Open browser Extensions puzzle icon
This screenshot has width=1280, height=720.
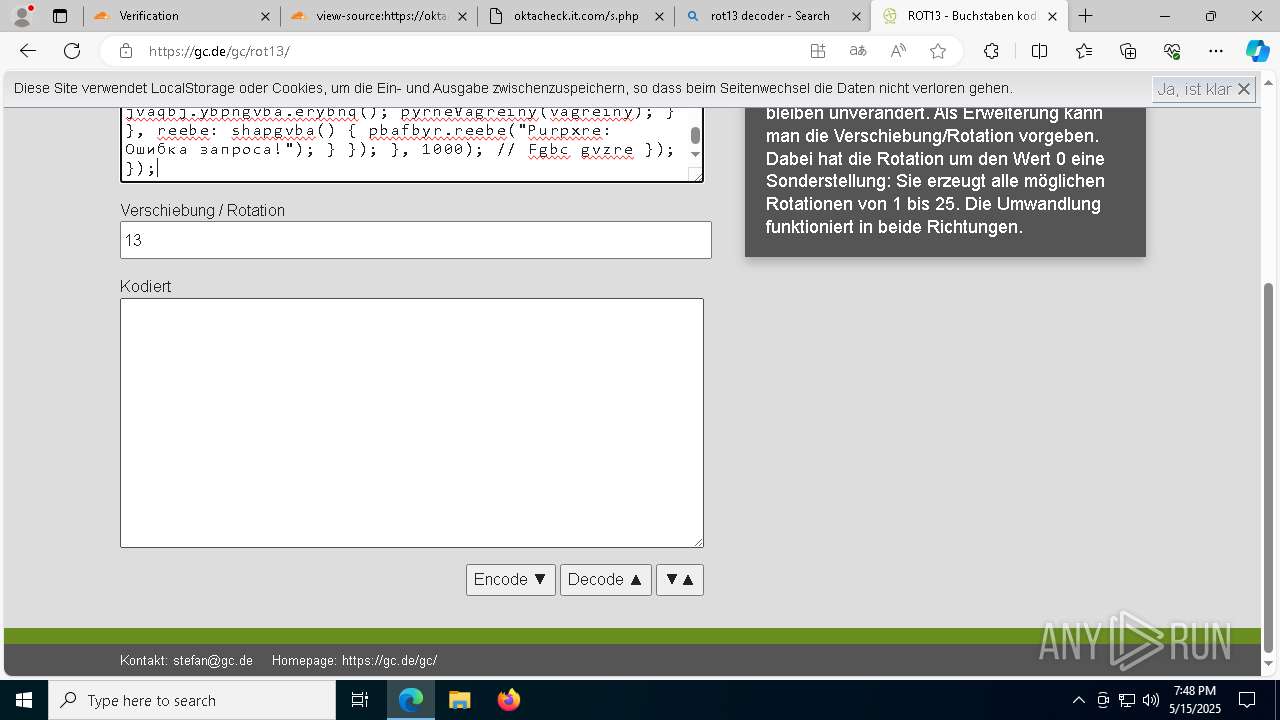(991, 51)
